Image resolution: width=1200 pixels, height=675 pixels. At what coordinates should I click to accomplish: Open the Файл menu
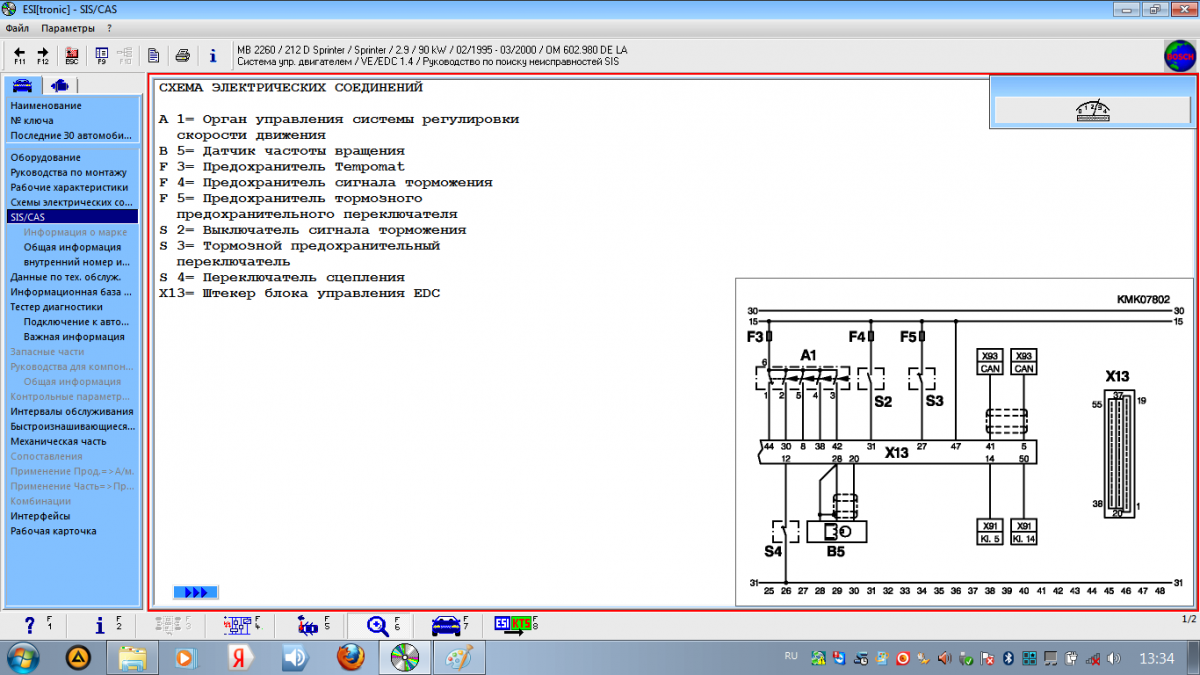[17, 28]
